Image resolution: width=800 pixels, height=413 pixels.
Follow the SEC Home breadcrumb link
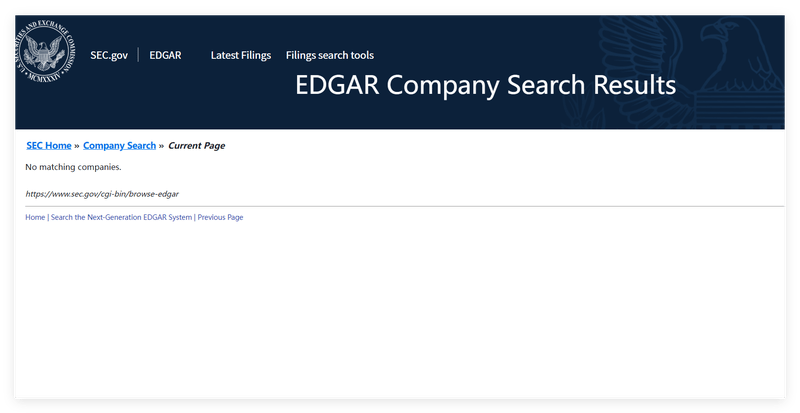tap(49, 145)
